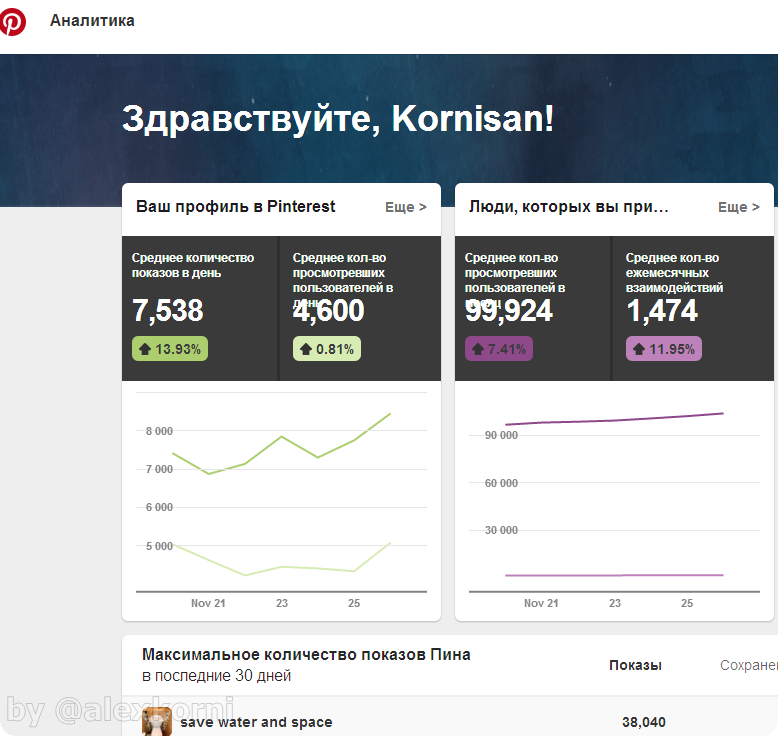Open the Аналитика menu
Screen dimensions: 778x736
pyautogui.click(x=92, y=21)
